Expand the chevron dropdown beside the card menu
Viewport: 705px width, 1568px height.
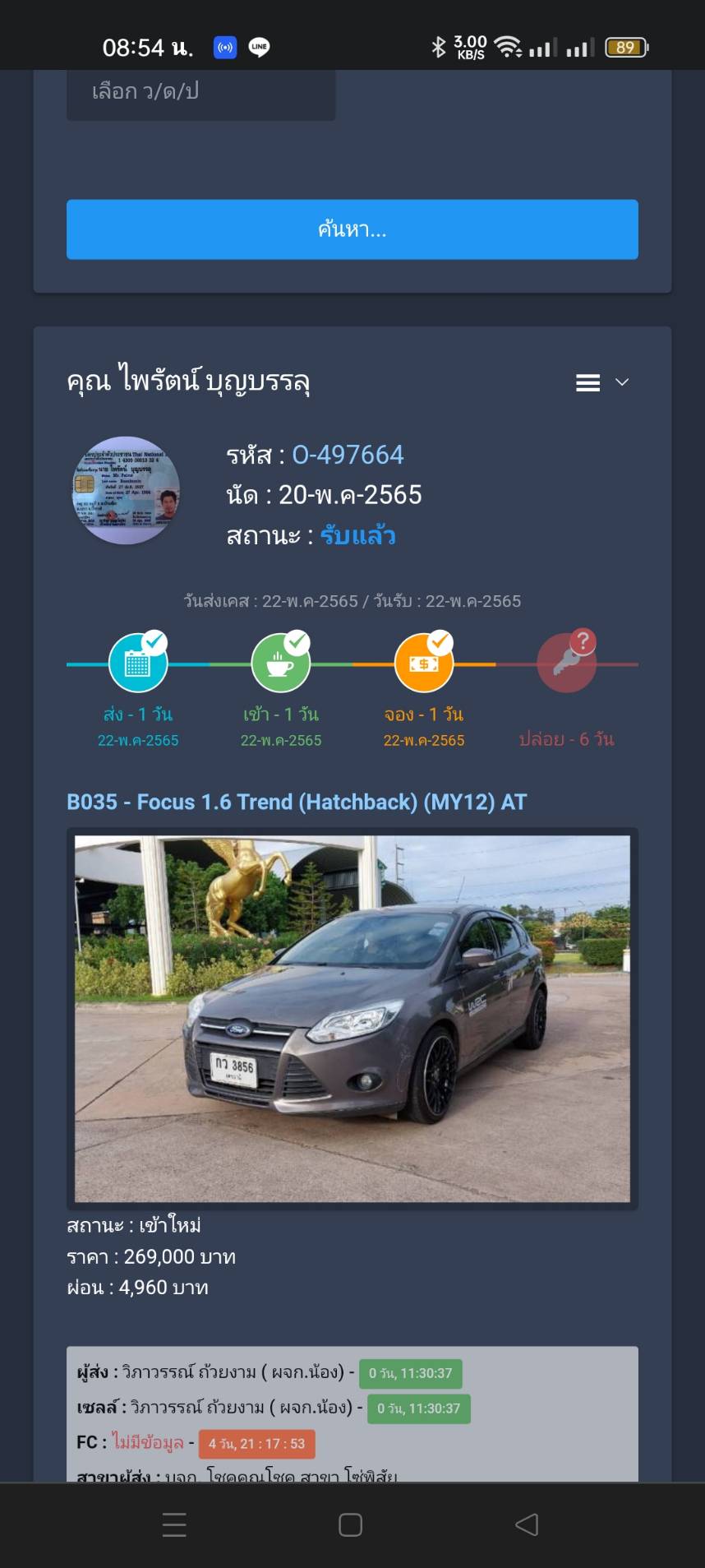pyautogui.click(x=622, y=382)
